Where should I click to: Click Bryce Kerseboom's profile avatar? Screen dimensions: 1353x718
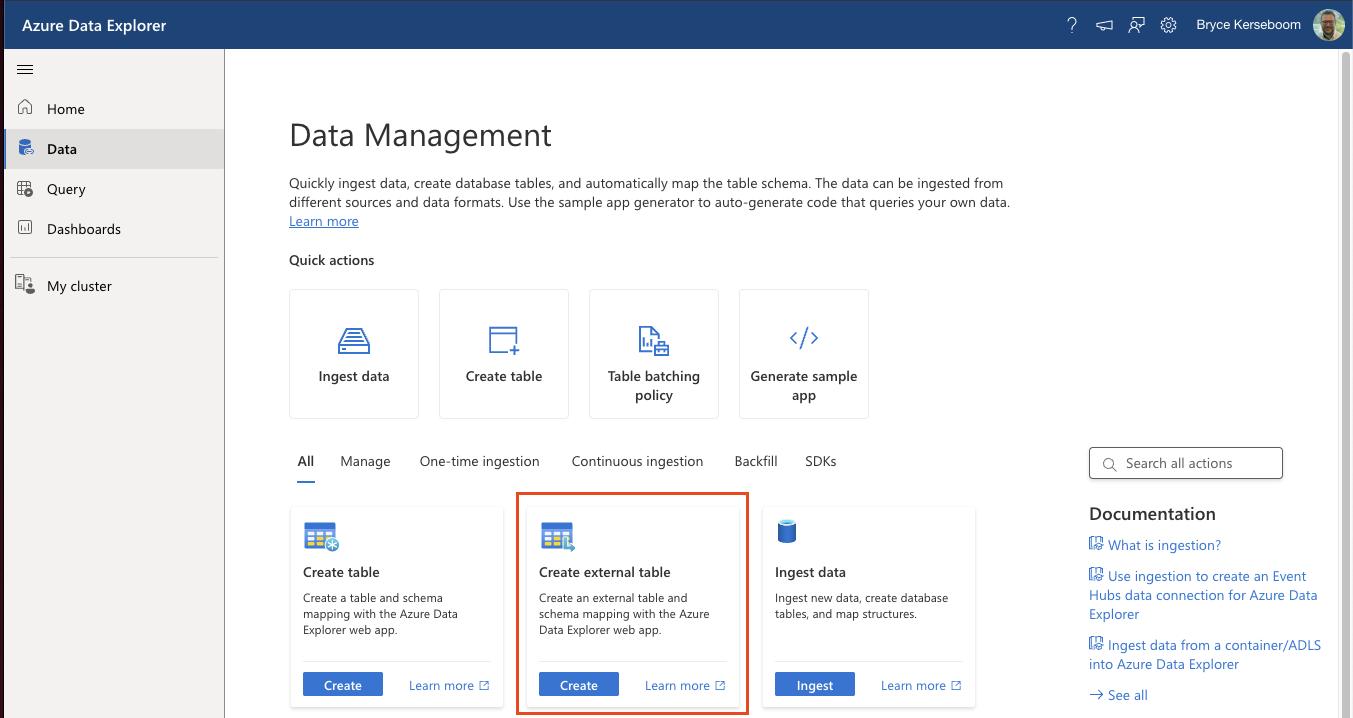point(1328,25)
